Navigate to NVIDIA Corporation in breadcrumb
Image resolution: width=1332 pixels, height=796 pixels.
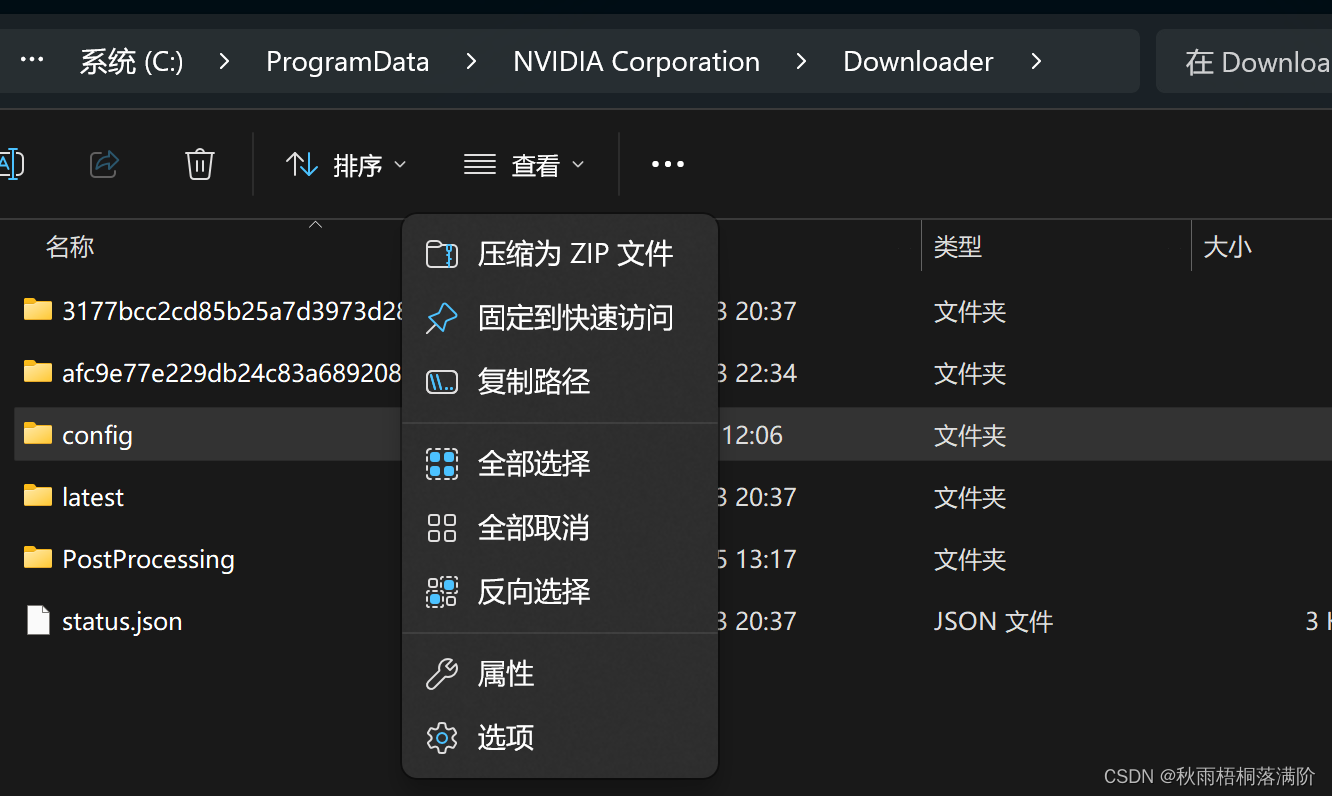[x=636, y=62]
